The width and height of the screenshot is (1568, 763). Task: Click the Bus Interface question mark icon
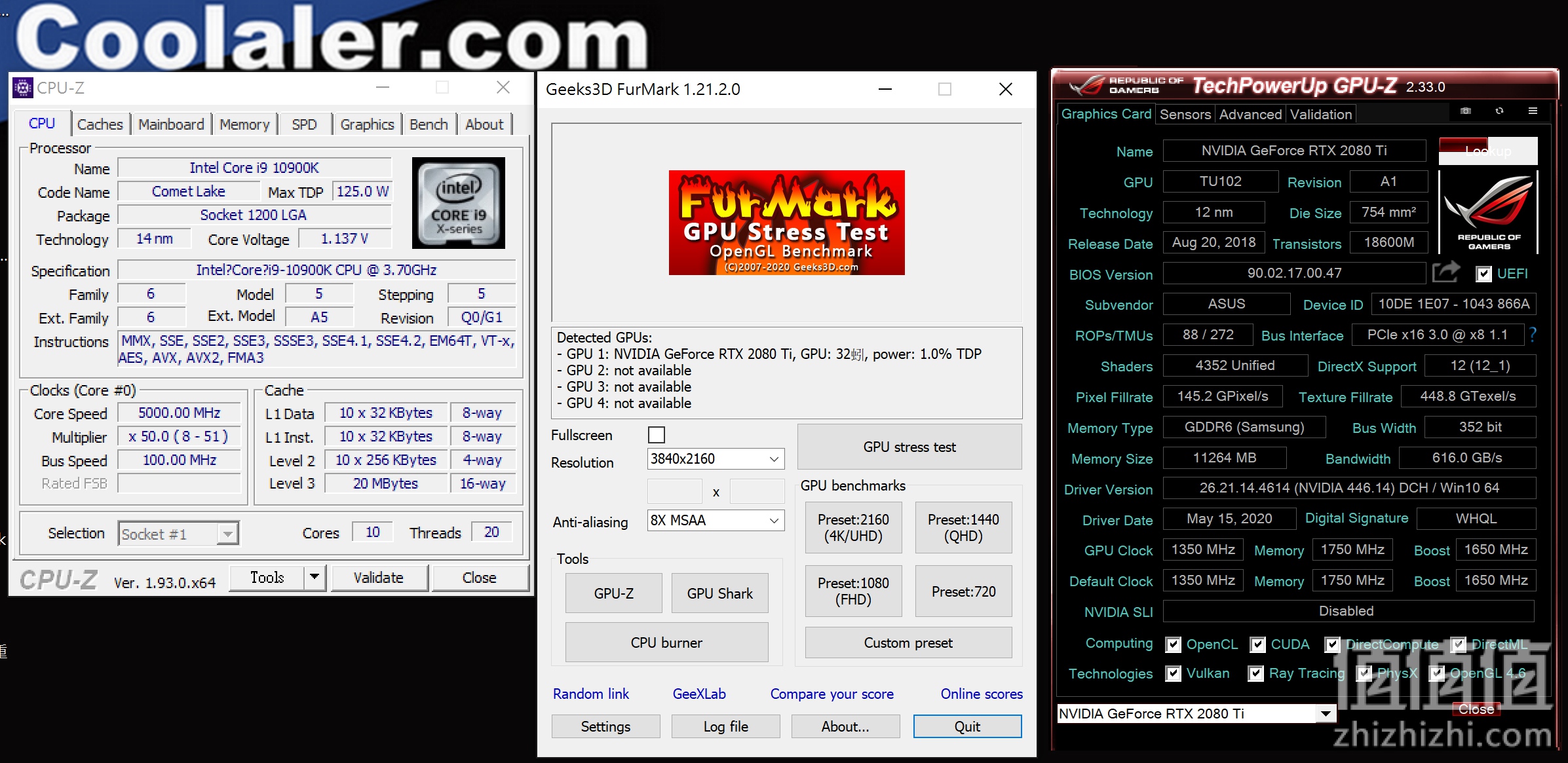pyautogui.click(x=1533, y=335)
